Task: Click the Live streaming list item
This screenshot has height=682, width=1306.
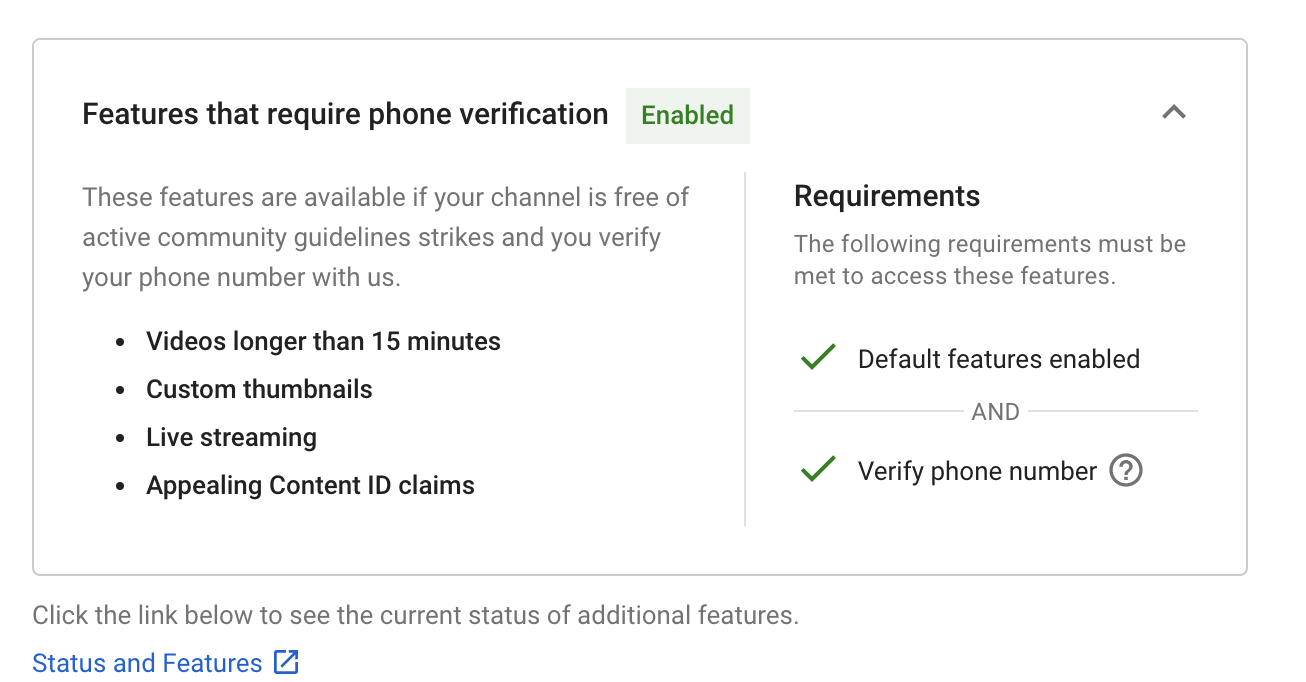Action: tap(231, 437)
